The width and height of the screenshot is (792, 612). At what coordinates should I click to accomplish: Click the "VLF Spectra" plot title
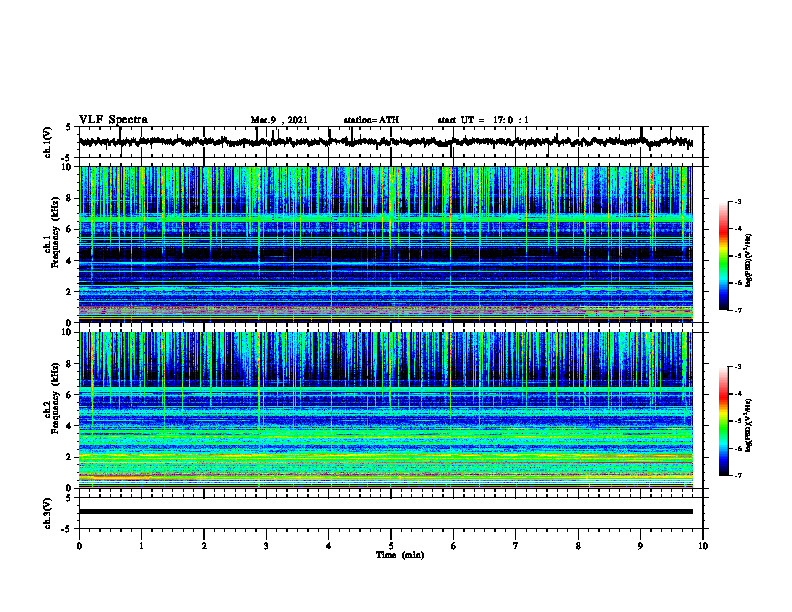coord(113,120)
